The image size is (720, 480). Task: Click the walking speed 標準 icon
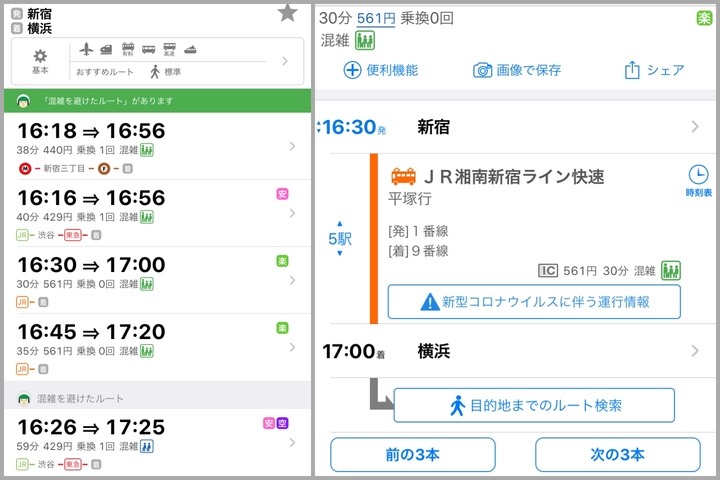pyautogui.click(x=155, y=72)
